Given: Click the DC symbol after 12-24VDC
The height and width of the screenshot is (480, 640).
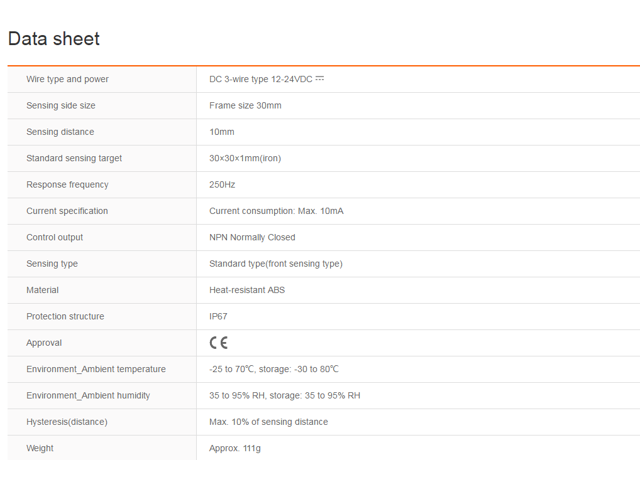Looking at the screenshot, I should [320, 78].
